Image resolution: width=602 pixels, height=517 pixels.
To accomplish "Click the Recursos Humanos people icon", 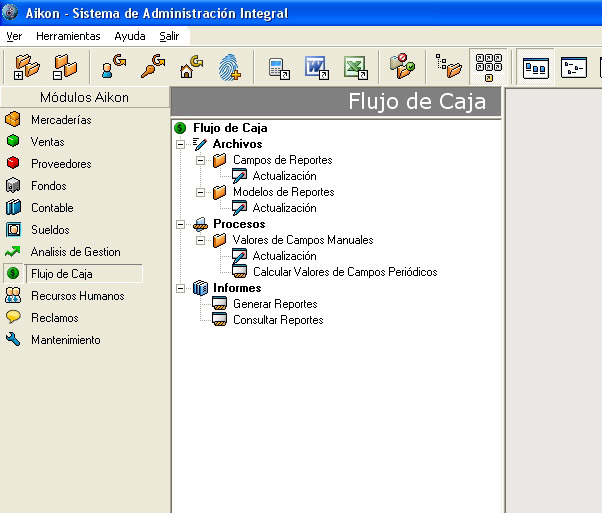I will click(x=13, y=296).
